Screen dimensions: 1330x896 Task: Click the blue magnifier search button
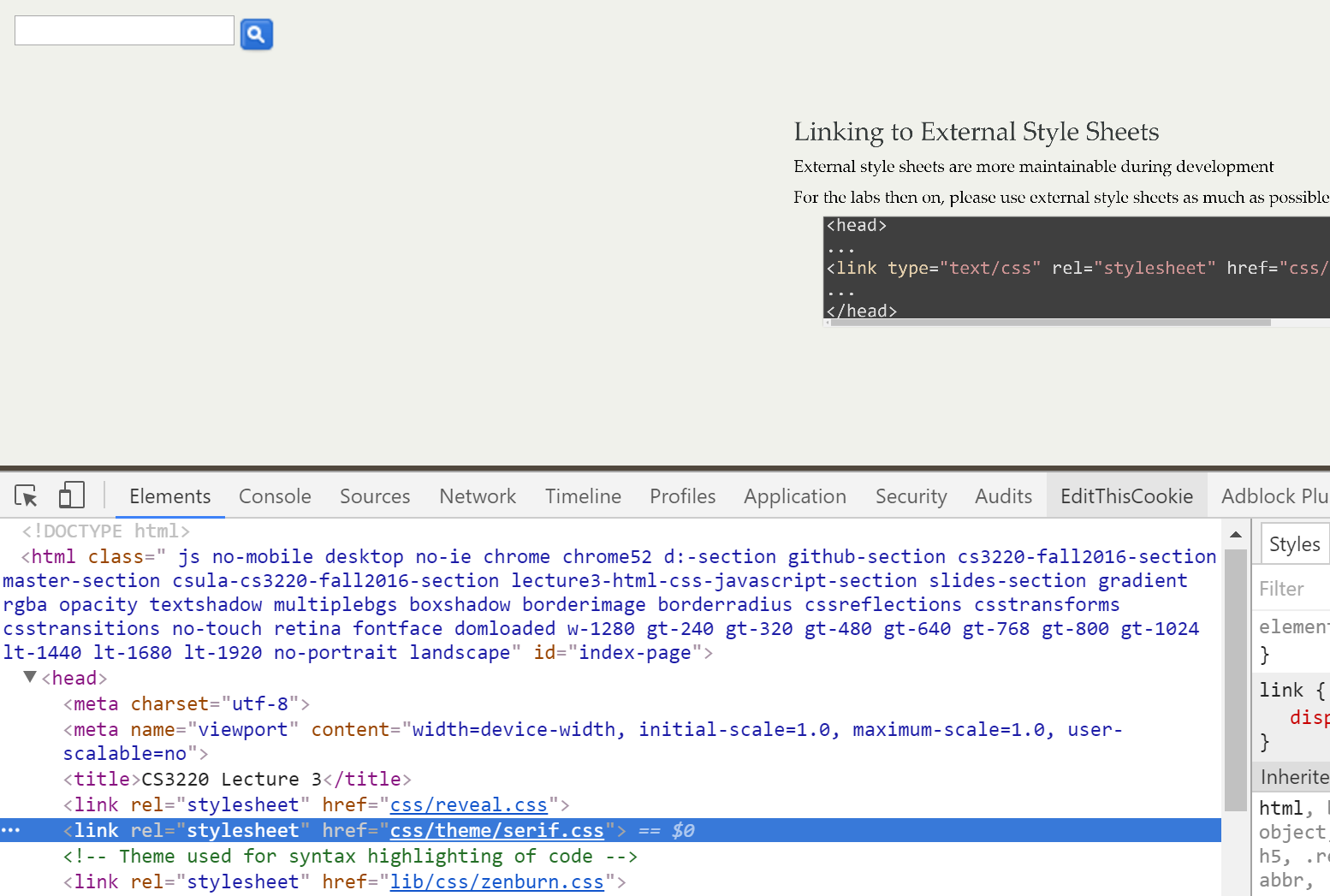[256, 34]
